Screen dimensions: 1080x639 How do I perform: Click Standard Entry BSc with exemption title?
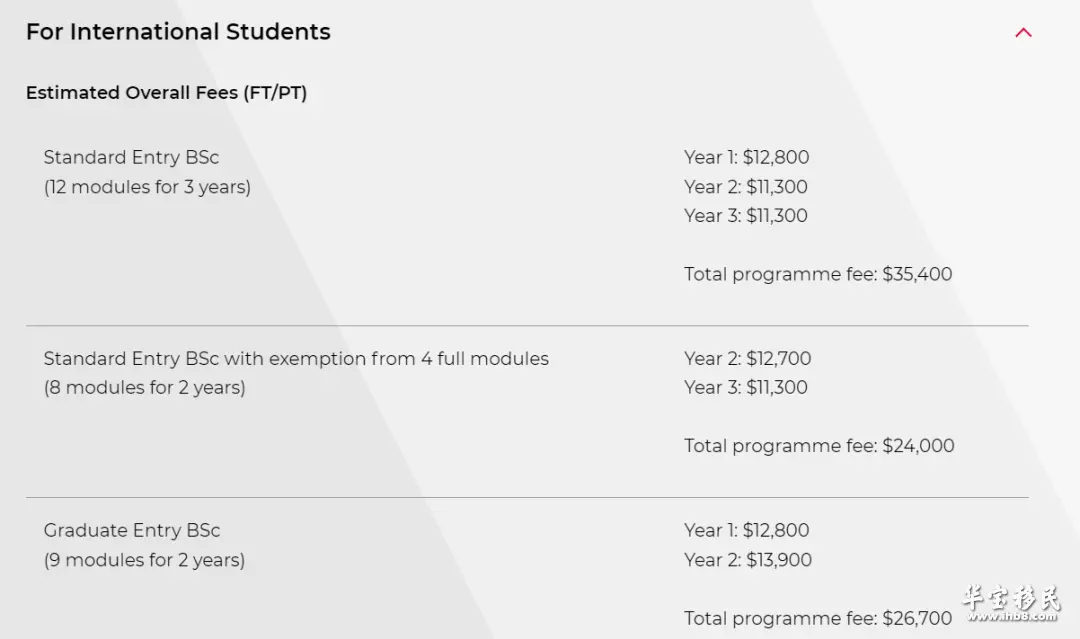(x=296, y=358)
